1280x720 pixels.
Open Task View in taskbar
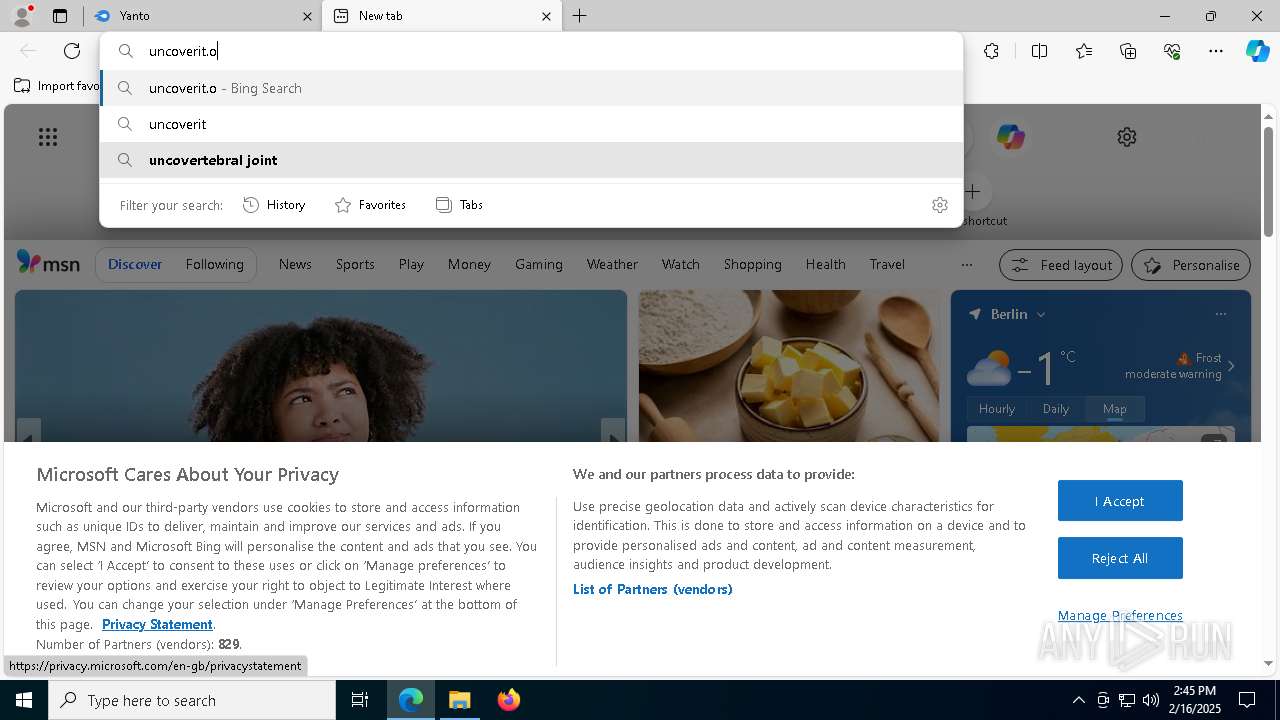coord(360,700)
